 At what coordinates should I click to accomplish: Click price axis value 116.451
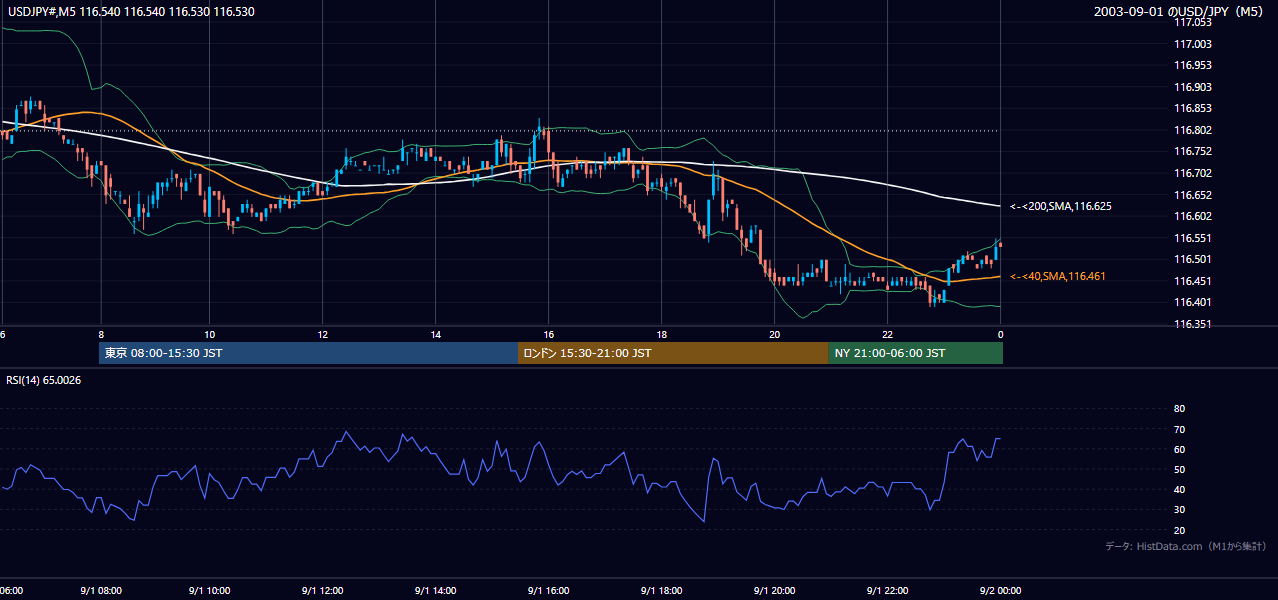[x=1192, y=281]
